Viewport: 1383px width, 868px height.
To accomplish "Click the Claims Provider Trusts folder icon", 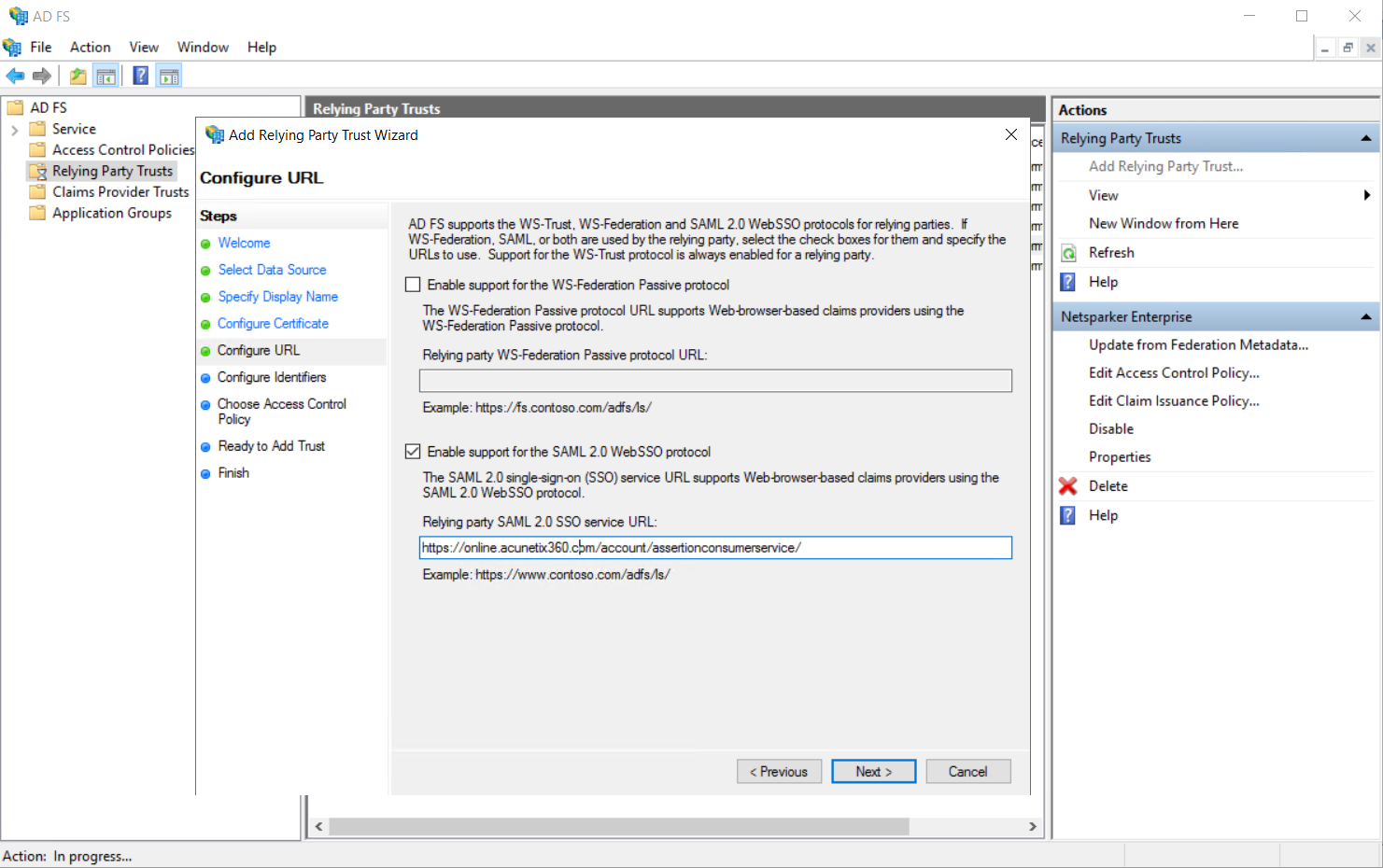I will coord(37,191).
